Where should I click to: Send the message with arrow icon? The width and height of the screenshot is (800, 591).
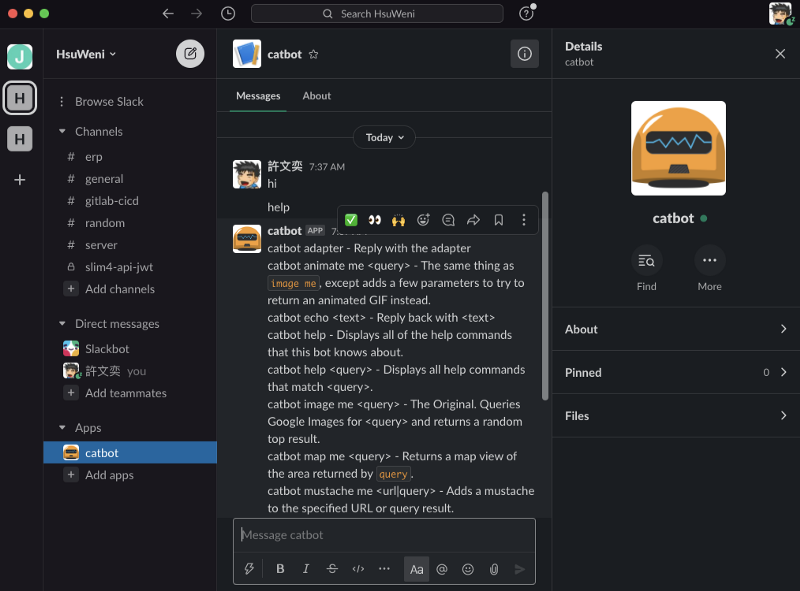519,569
